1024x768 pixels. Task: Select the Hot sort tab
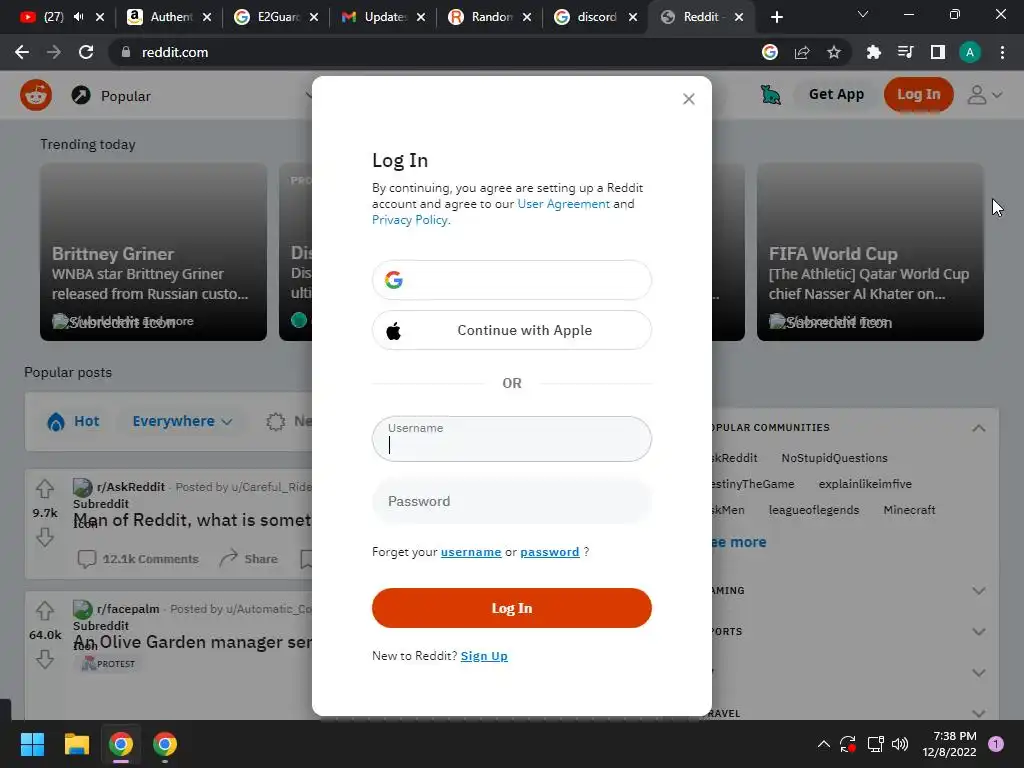(x=73, y=422)
